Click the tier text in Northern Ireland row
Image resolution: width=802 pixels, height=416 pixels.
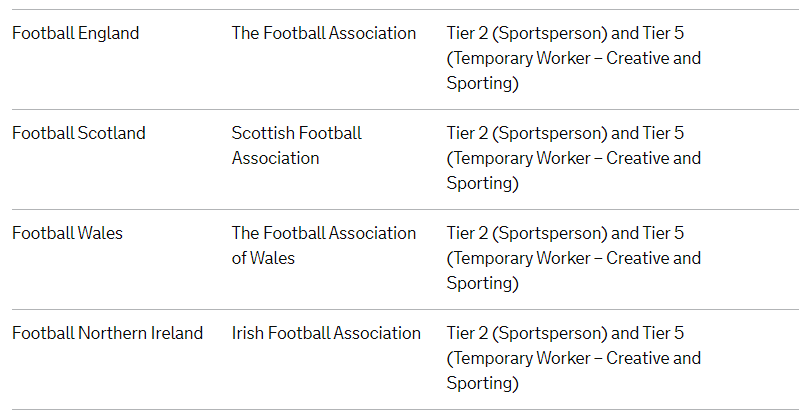(x=573, y=358)
